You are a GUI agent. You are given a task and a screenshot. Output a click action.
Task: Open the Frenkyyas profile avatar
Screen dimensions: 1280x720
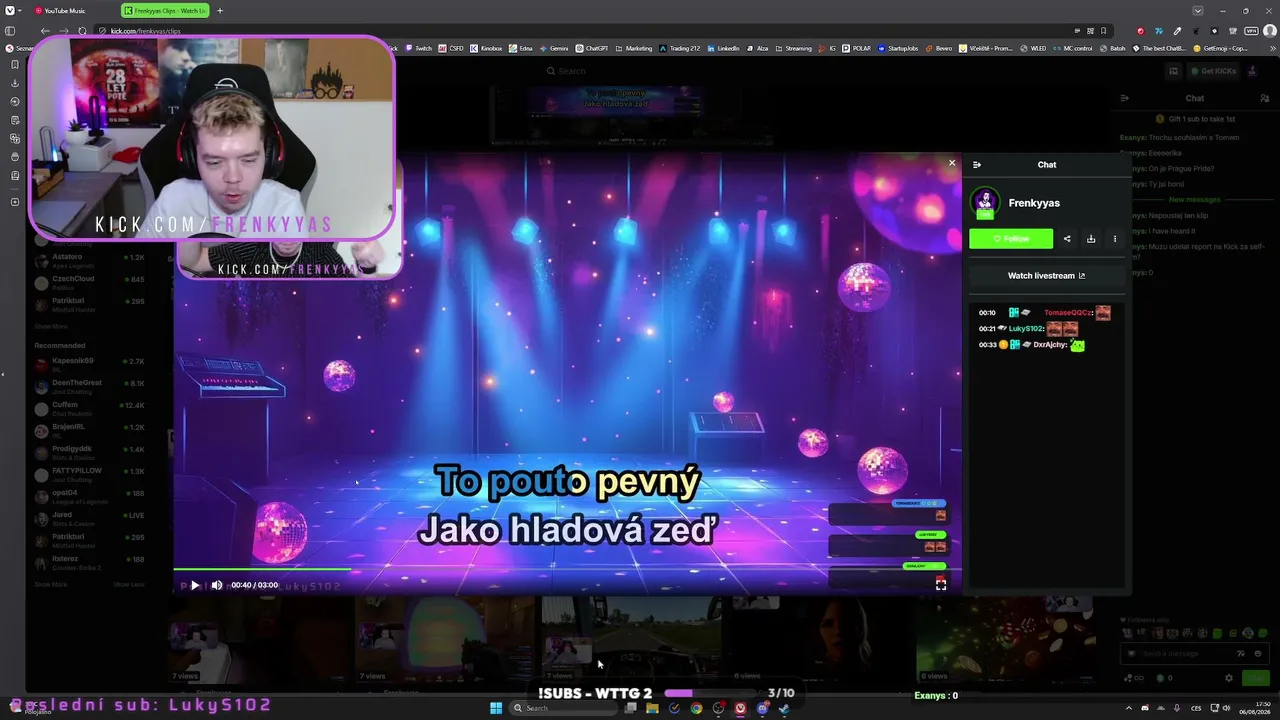985,203
